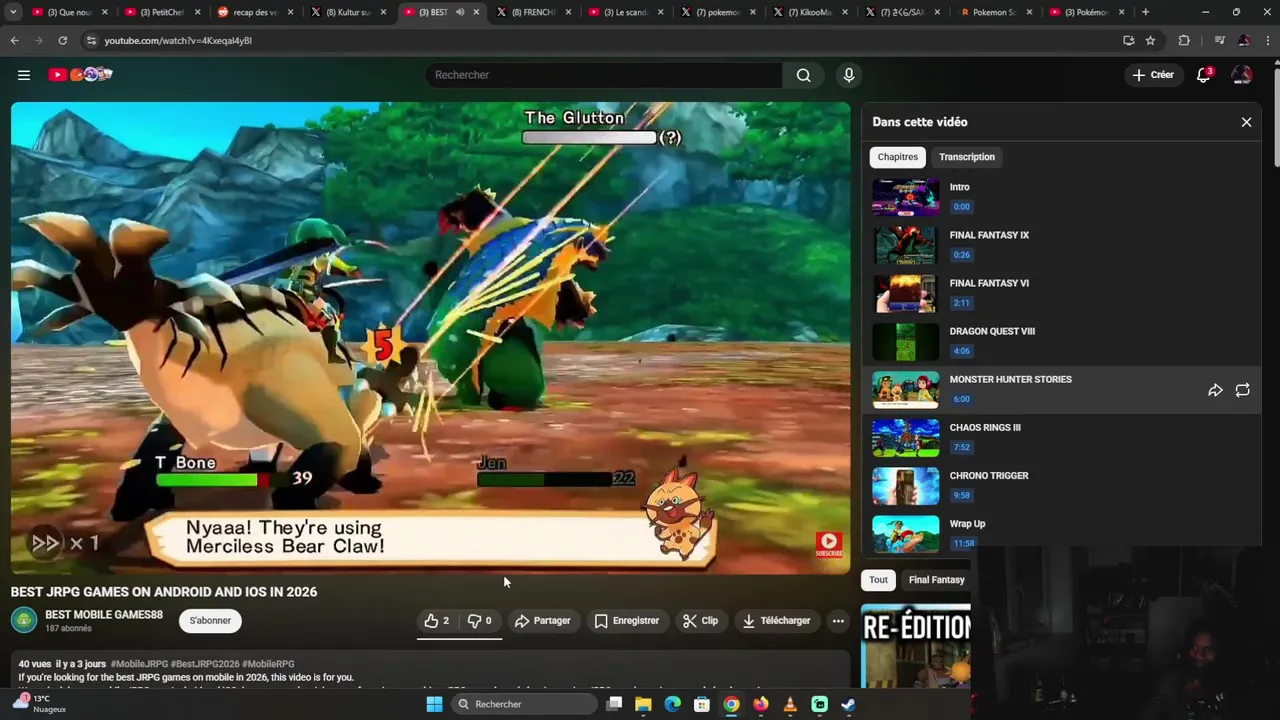The image size is (1280, 720).
Task: Click the YouTube Rechercher search field
Action: (x=604, y=75)
